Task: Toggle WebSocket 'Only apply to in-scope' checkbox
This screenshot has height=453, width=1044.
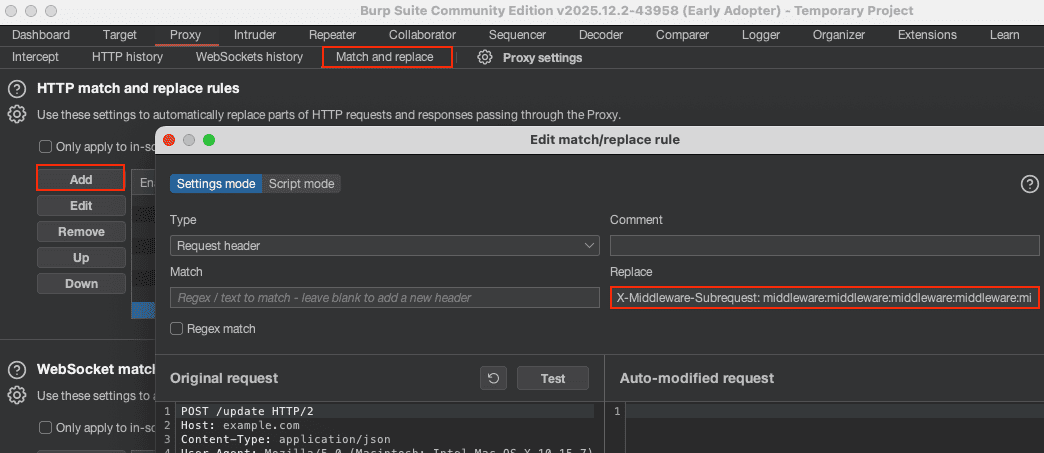Action: pyautogui.click(x=45, y=428)
